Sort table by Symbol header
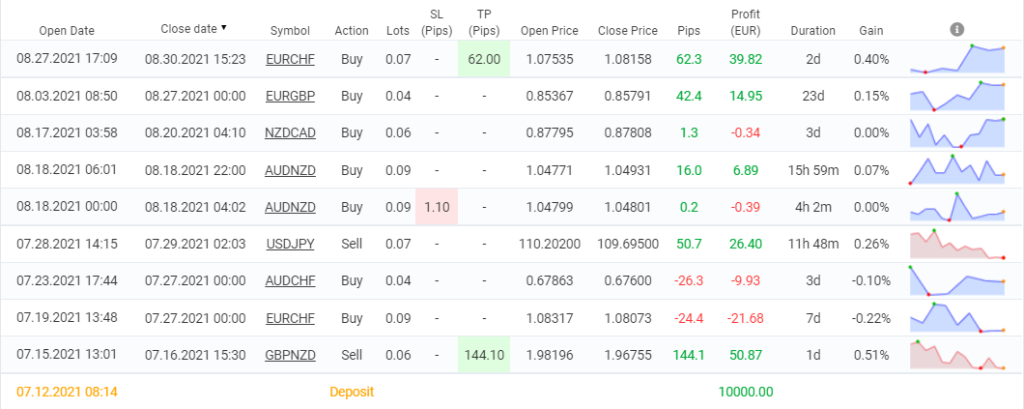Screen dimensions: 1024x409 [290, 31]
